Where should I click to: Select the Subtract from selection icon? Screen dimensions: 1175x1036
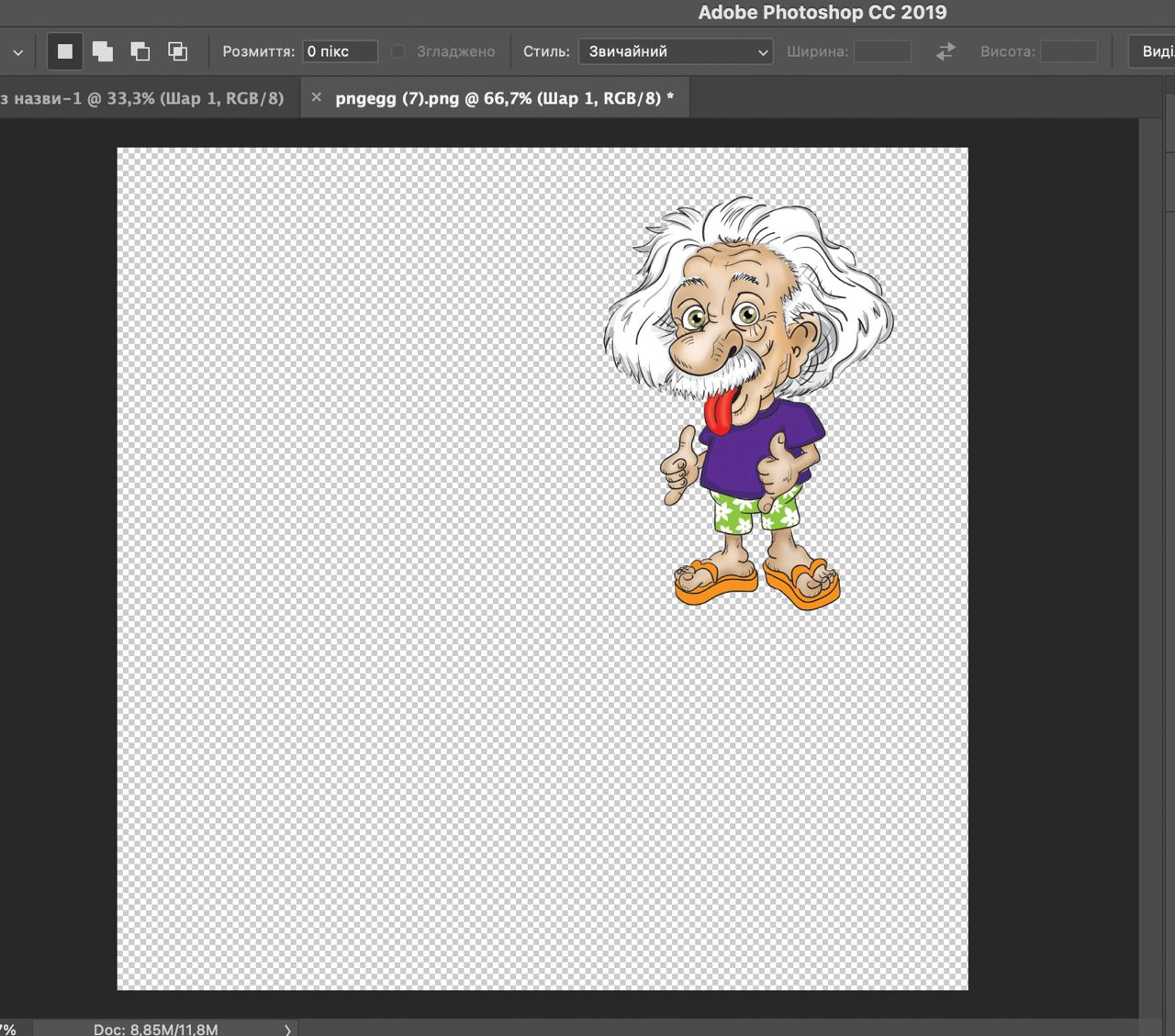[140, 51]
